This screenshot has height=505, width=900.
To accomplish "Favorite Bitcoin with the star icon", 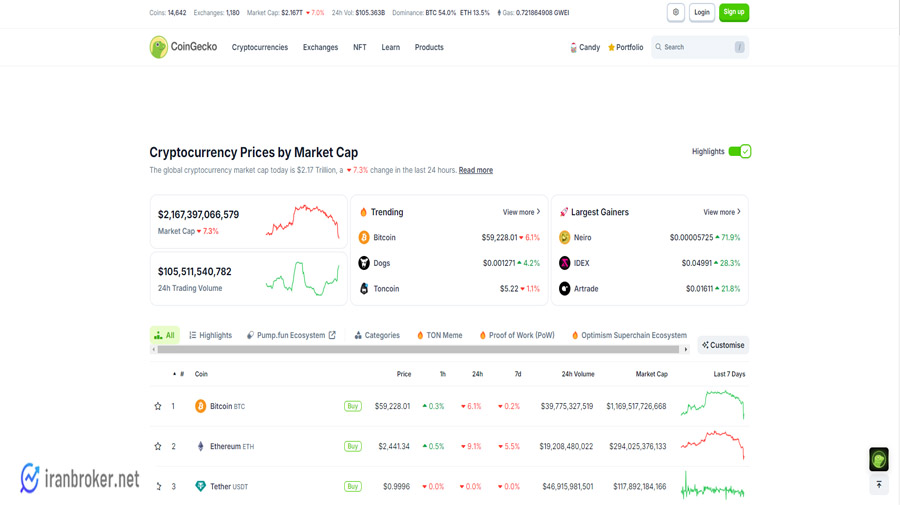I will click(x=158, y=406).
